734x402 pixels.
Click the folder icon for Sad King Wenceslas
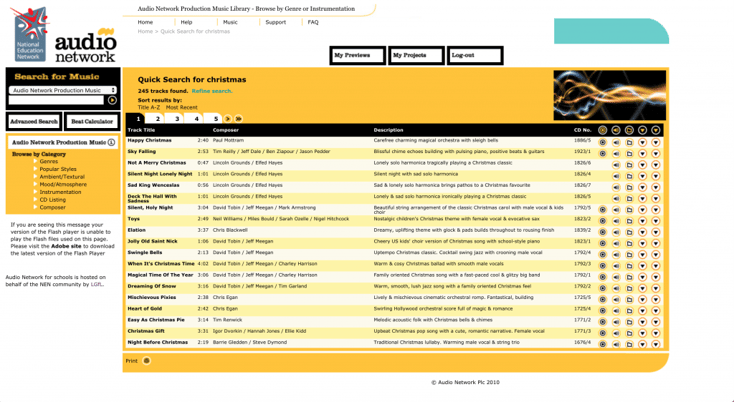point(629,187)
